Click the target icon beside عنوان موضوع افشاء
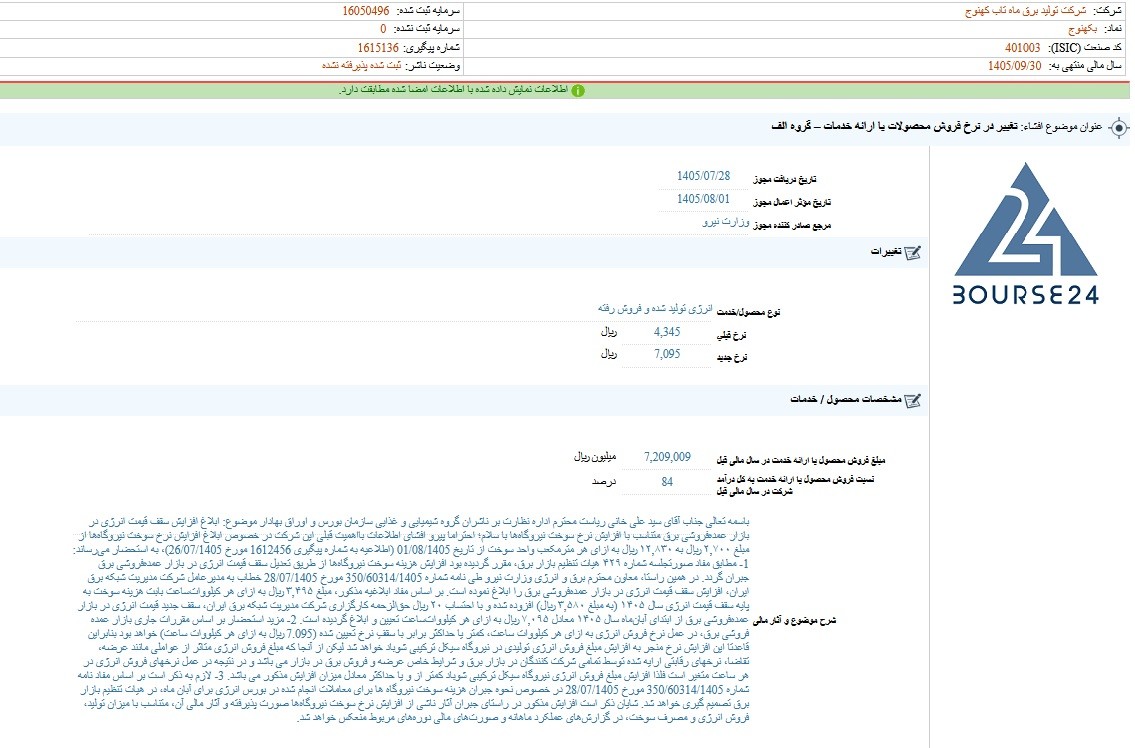This screenshot has height=748, width=1135. click(x=1118, y=128)
